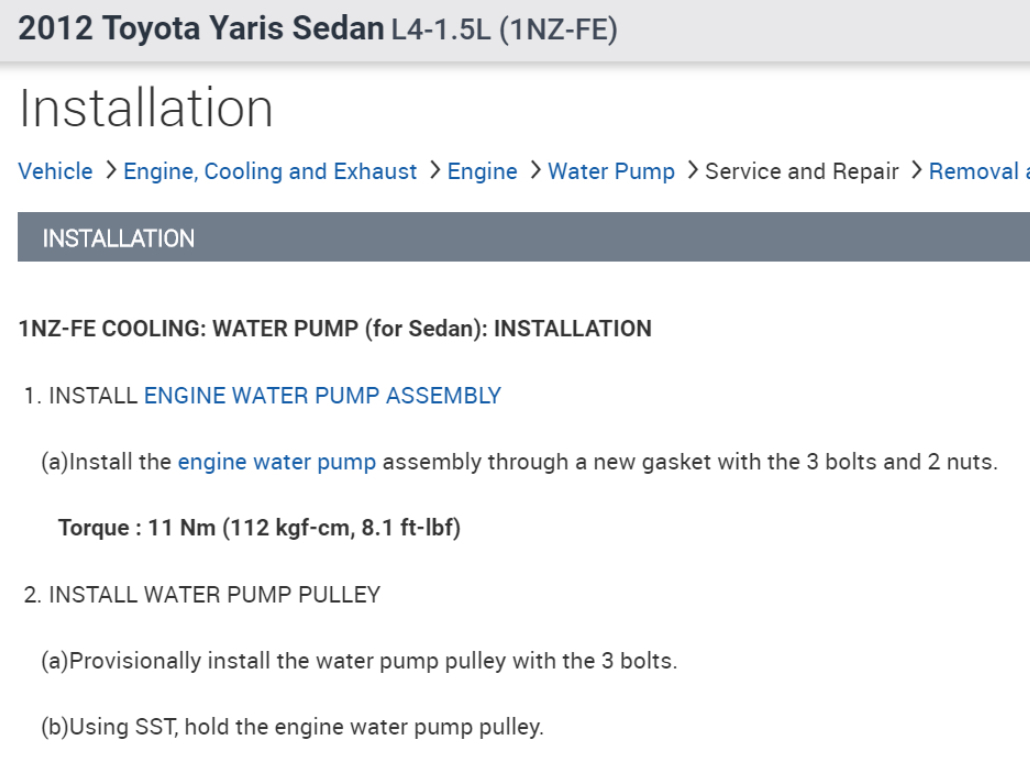The image size is (1030, 761).
Task: Select the Water Pump breadcrumb link
Action: (611, 172)
